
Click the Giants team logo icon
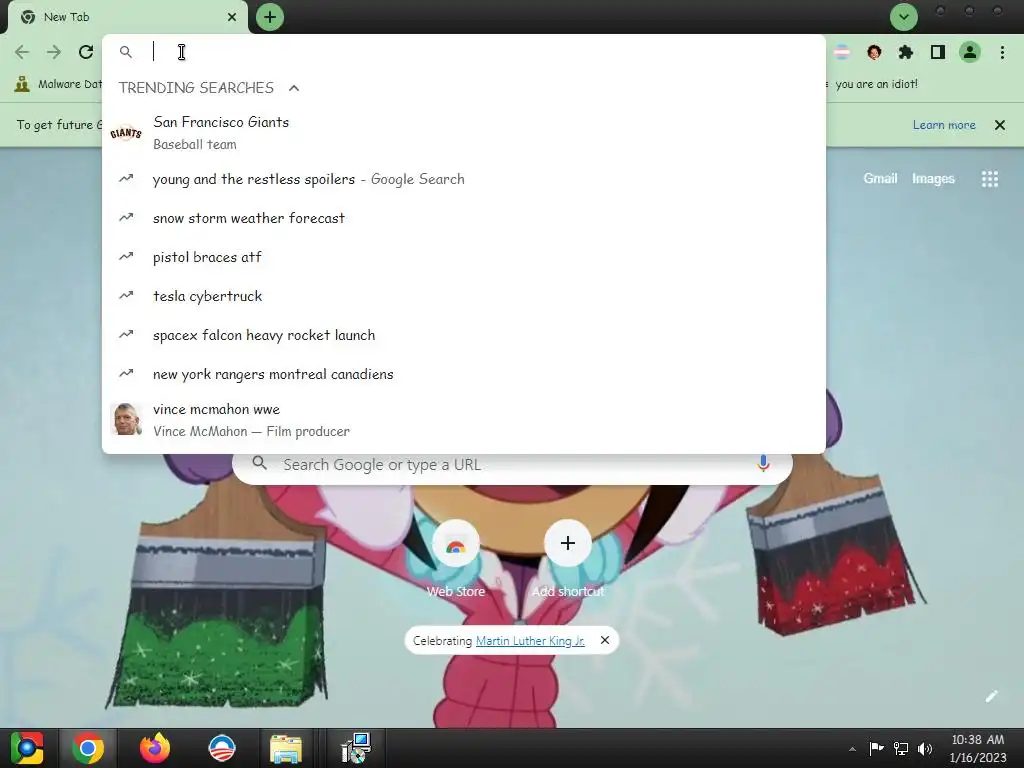126,133
